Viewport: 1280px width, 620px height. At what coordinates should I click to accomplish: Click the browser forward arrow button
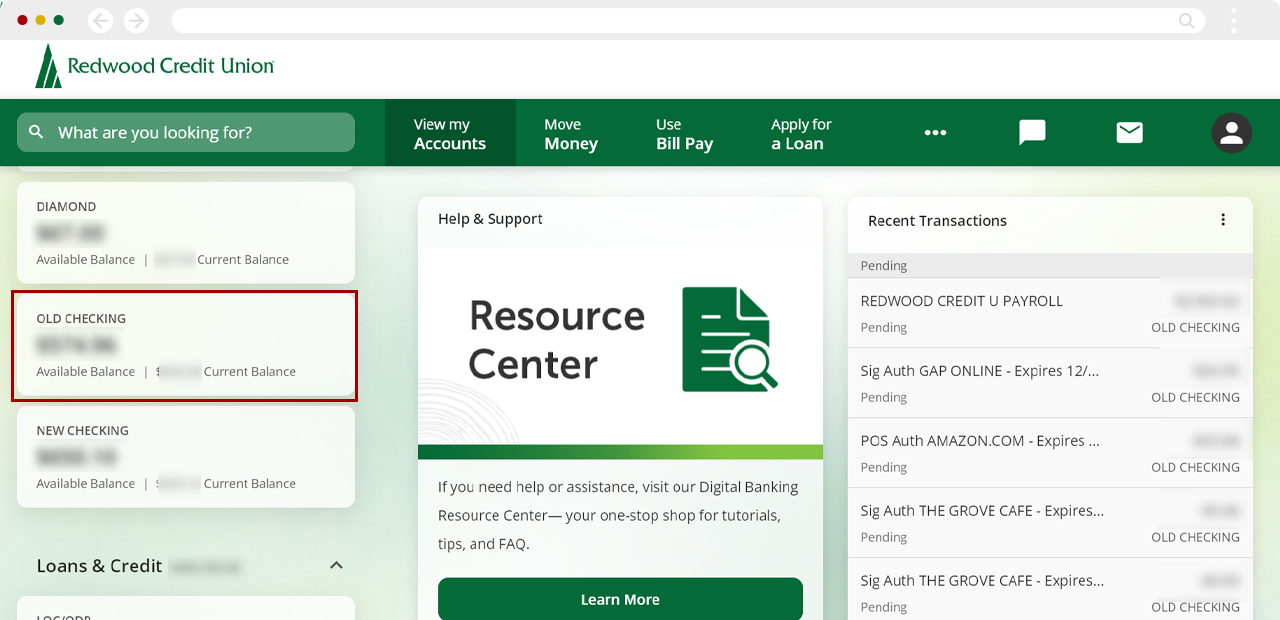(136, 20)
